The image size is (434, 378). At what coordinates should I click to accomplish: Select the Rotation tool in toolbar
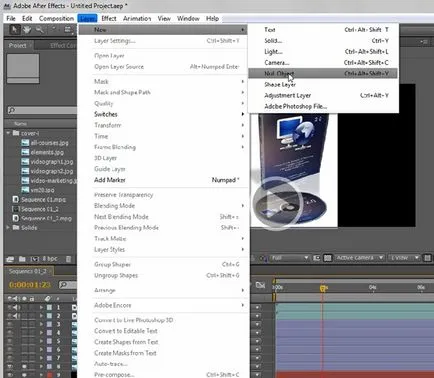(x=53, y=30)
